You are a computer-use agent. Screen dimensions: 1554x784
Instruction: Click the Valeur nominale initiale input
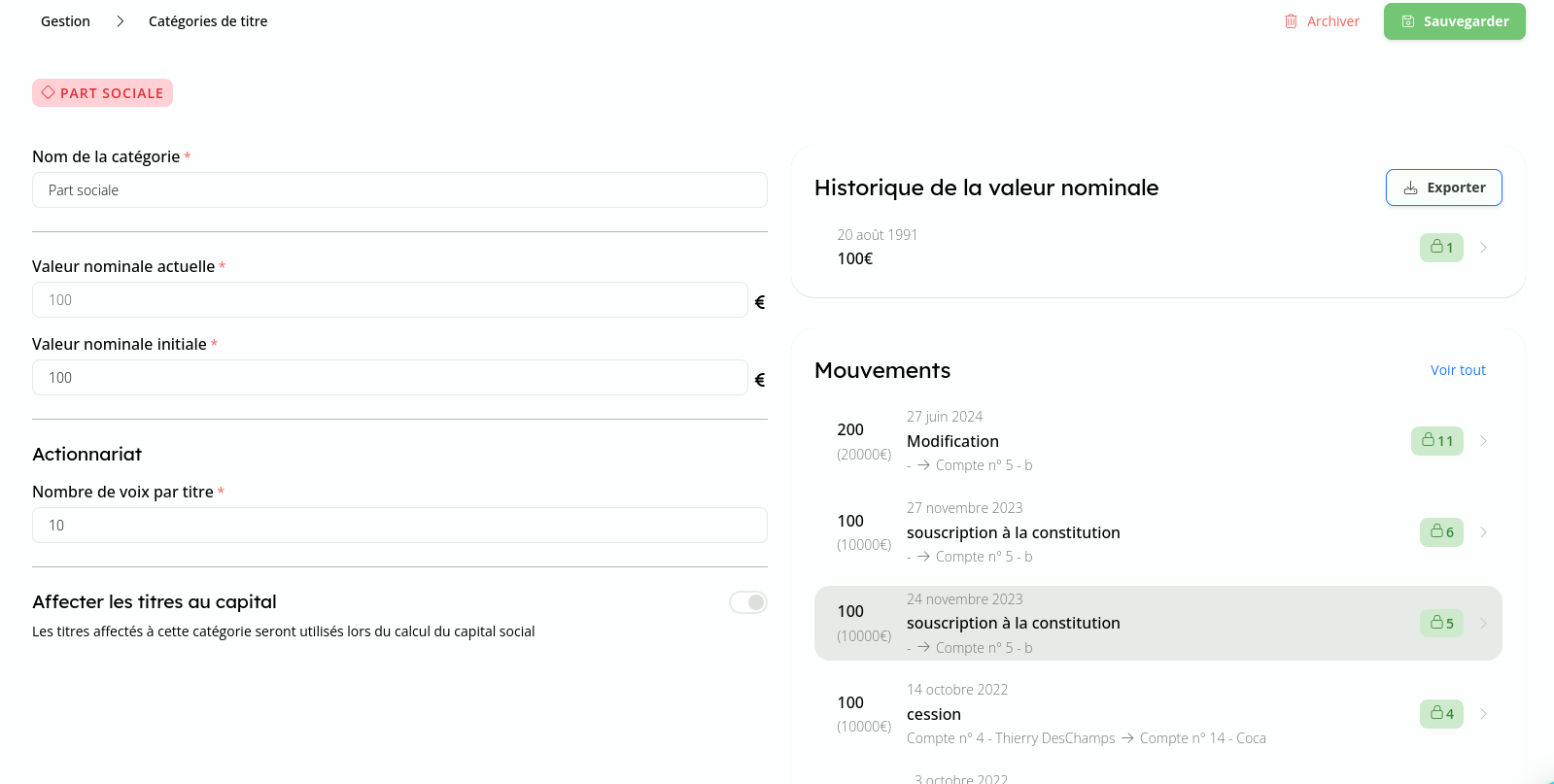click(390, 378)
